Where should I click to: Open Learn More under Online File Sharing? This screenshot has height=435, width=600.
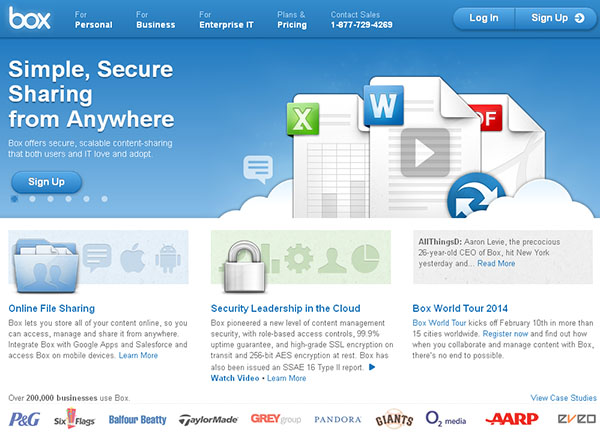[138, 355]
